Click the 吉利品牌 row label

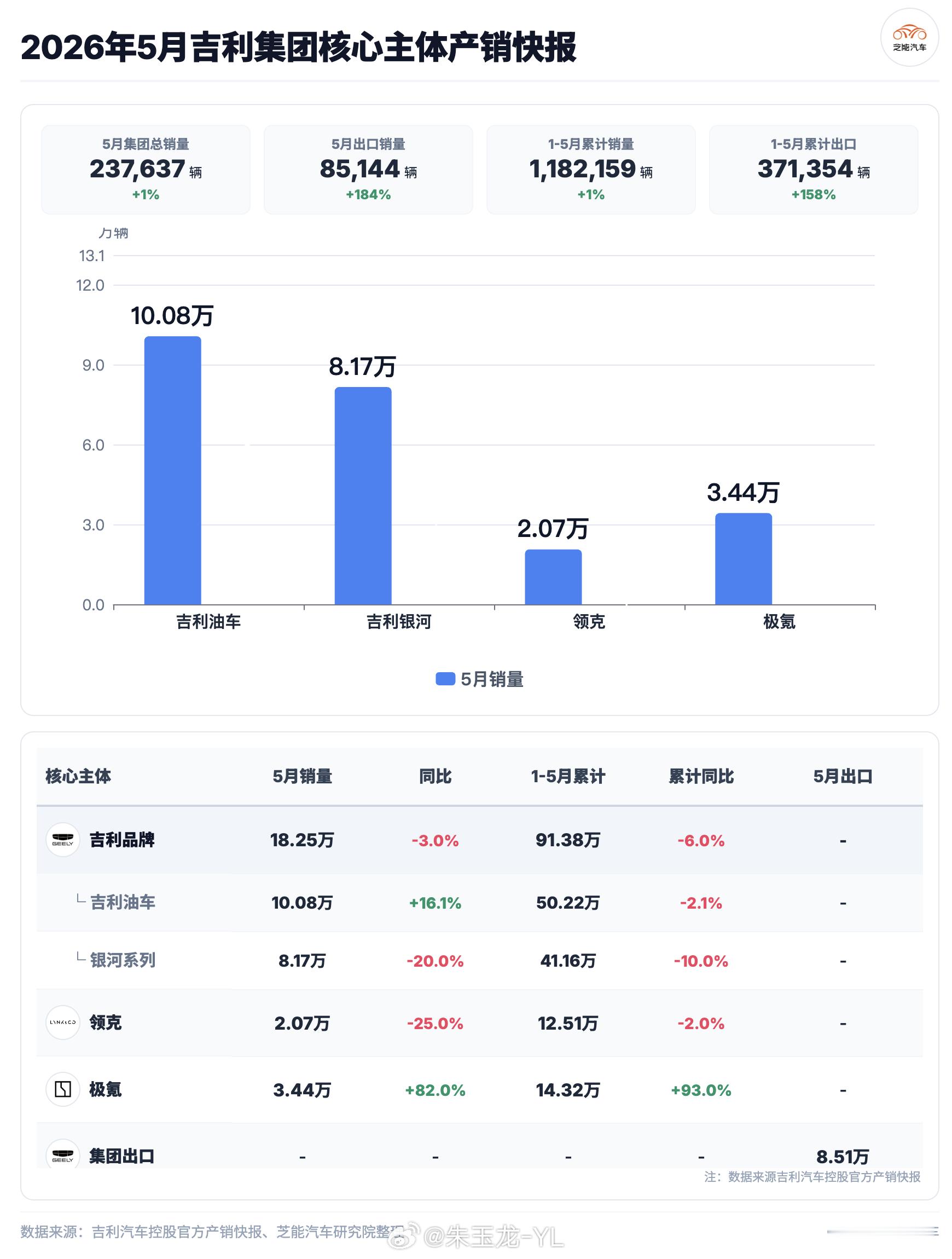pos(123,840)
